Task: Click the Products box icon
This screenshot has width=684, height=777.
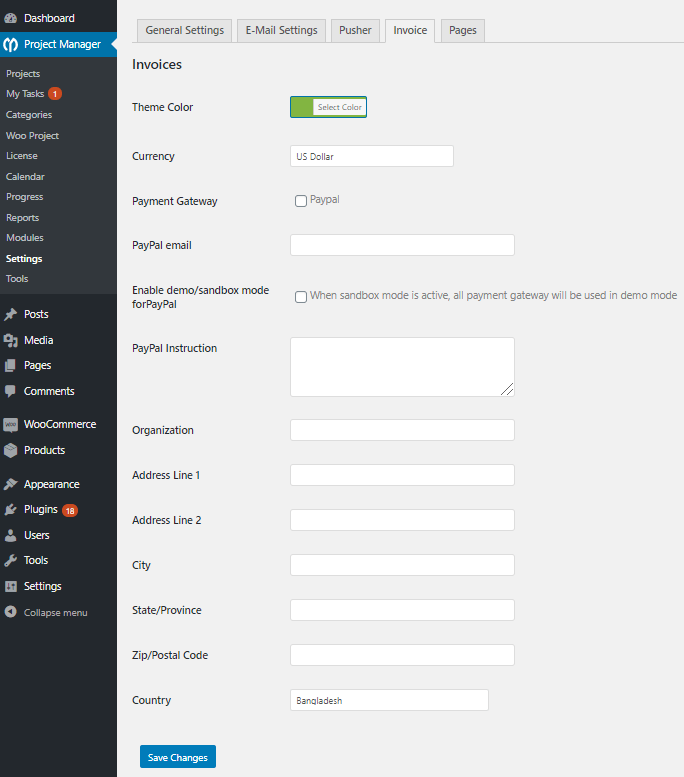Action: click(x=10, y=450)
